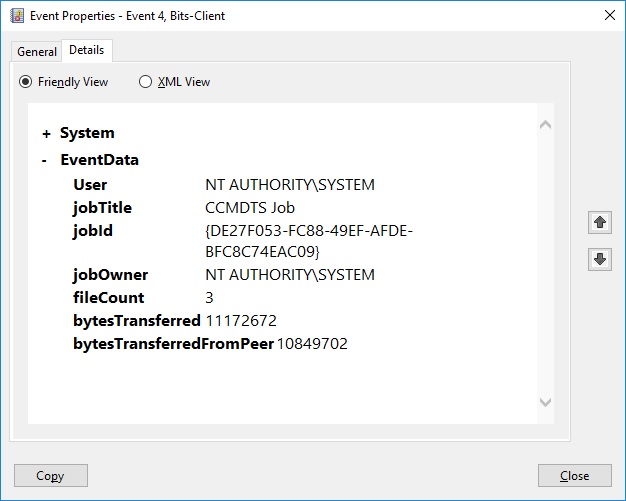
Task: Select the Friendly View radio button
Action: click(x=27, y=82)
